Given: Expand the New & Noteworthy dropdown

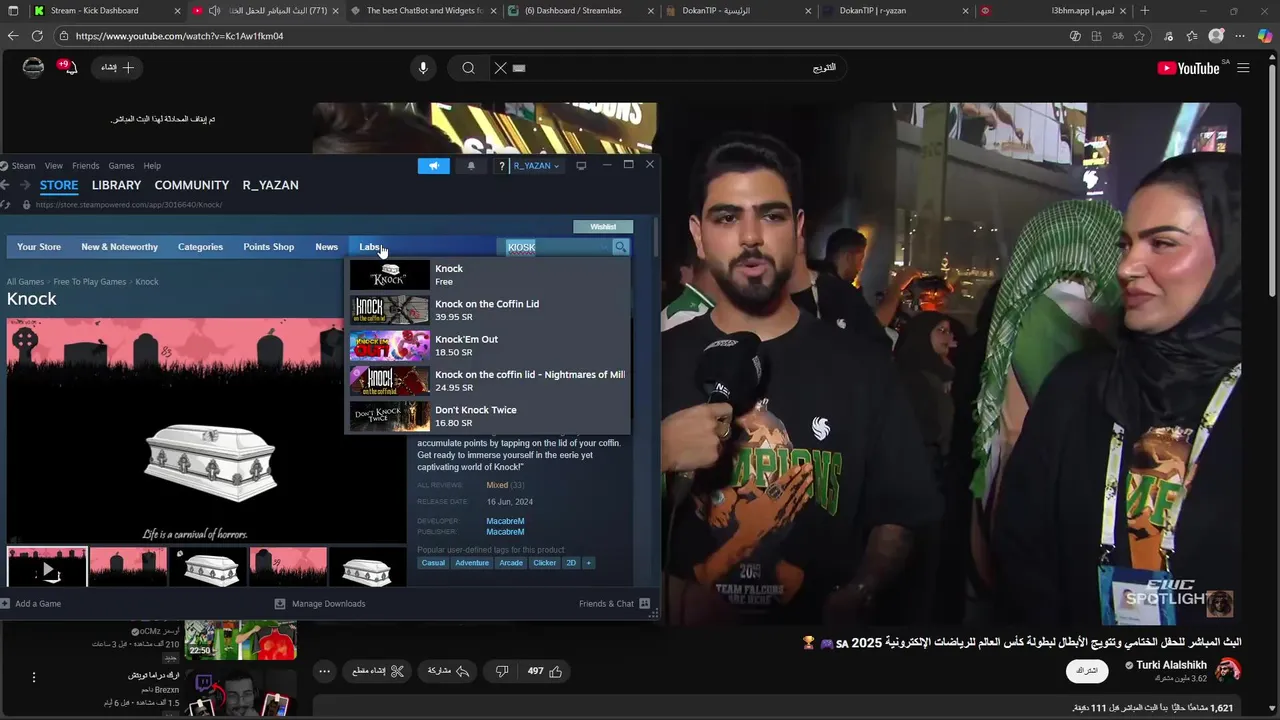Looking at the screenshot, I should [x=119, y=247].
